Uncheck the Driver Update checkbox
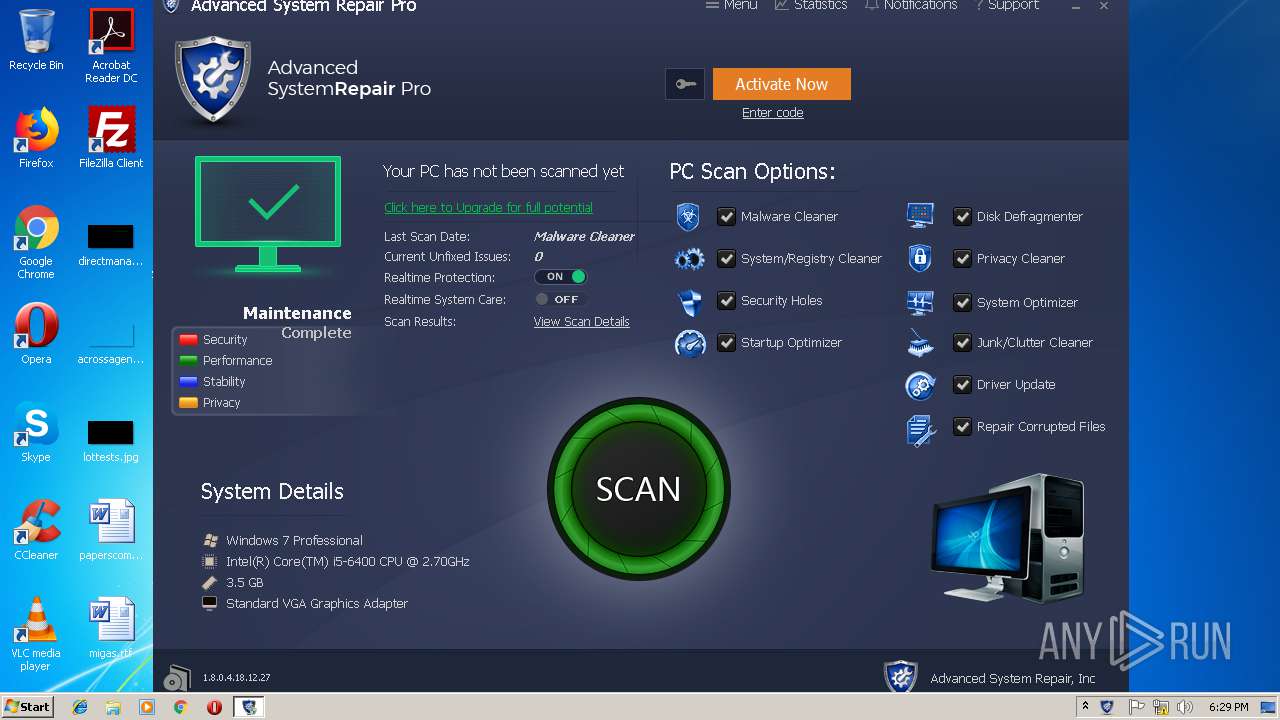 962,384
